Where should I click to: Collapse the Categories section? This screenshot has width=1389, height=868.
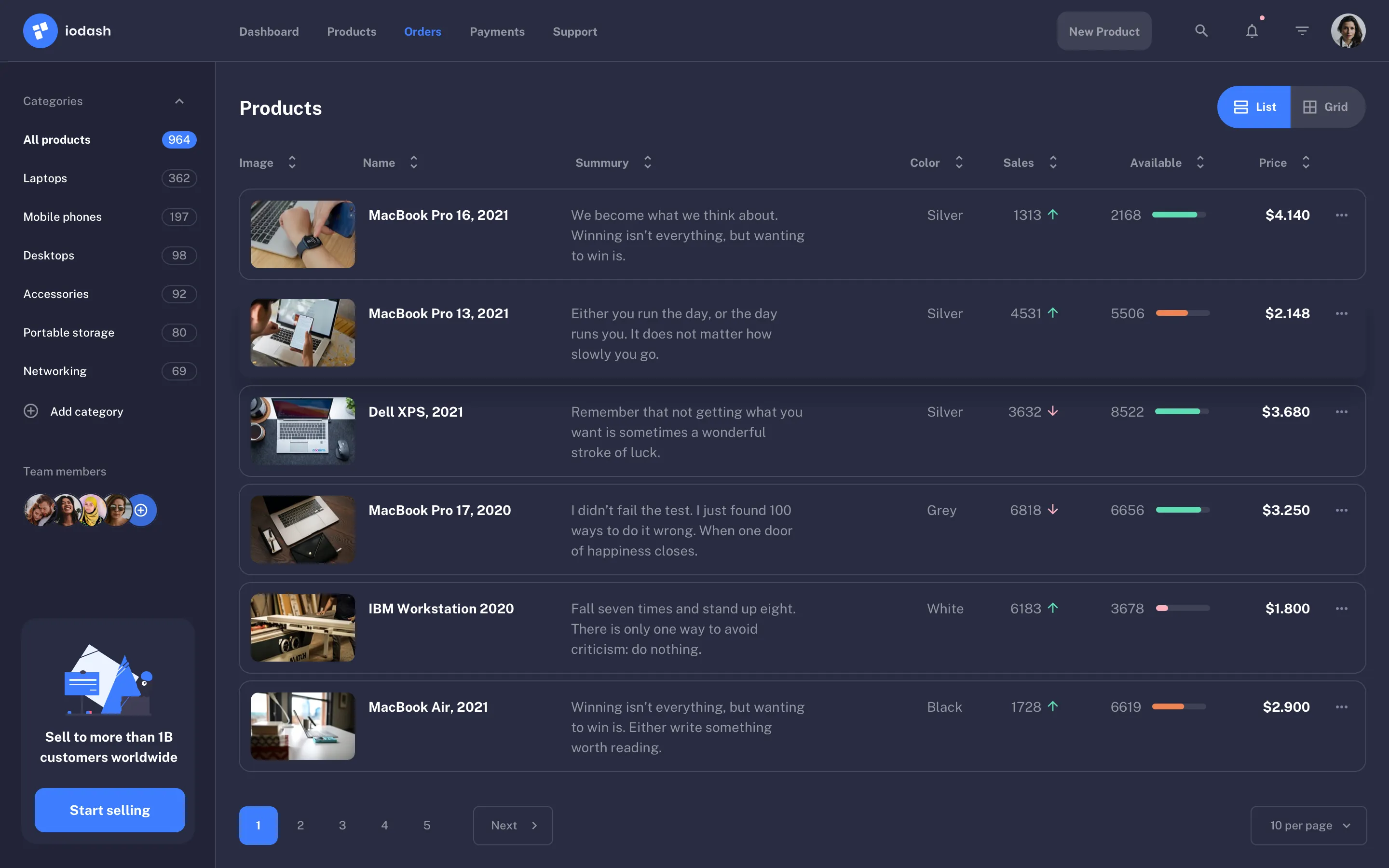(x=179, y=101)
